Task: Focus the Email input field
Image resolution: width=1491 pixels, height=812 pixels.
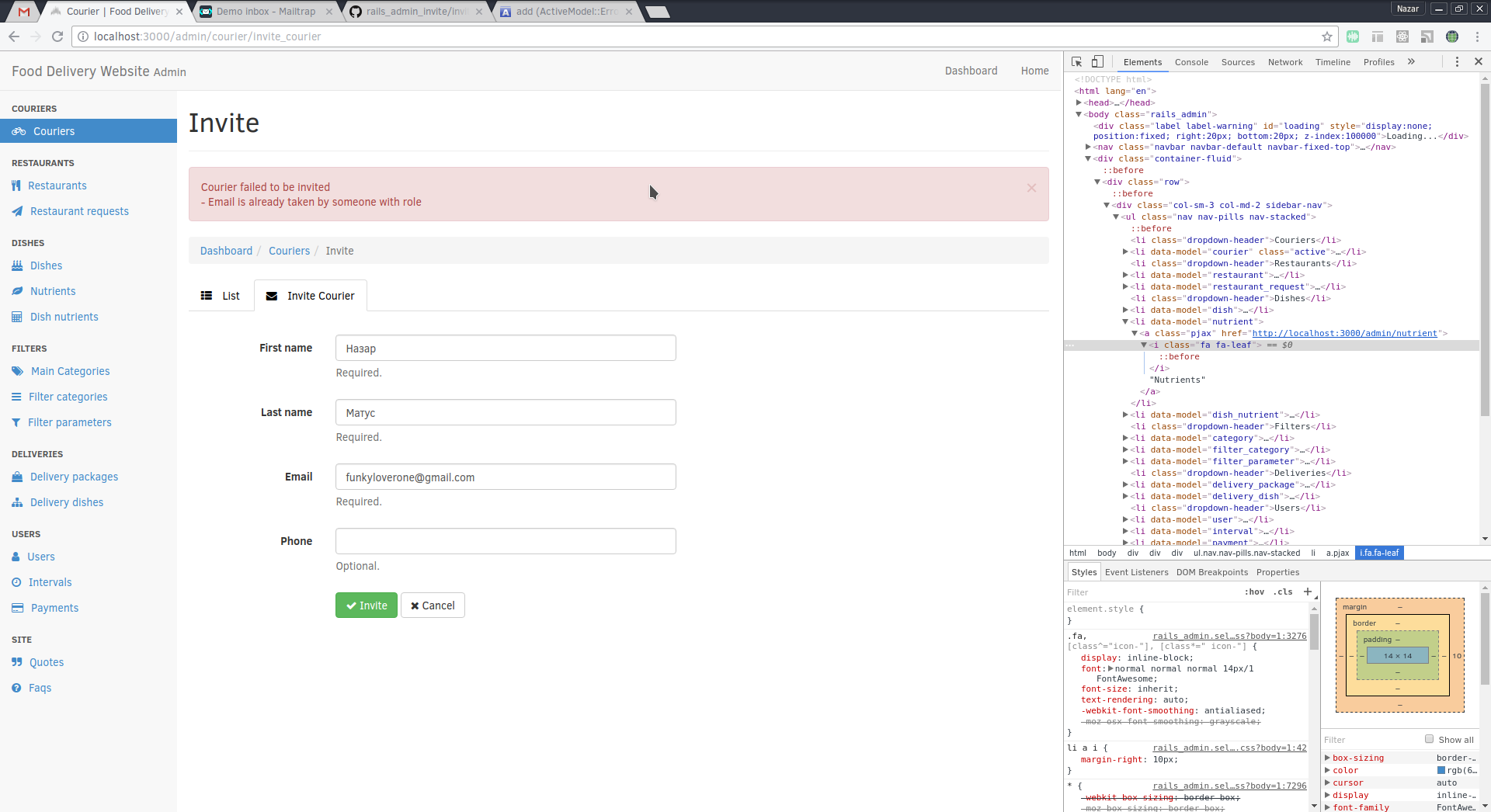Action: point(506,477)
